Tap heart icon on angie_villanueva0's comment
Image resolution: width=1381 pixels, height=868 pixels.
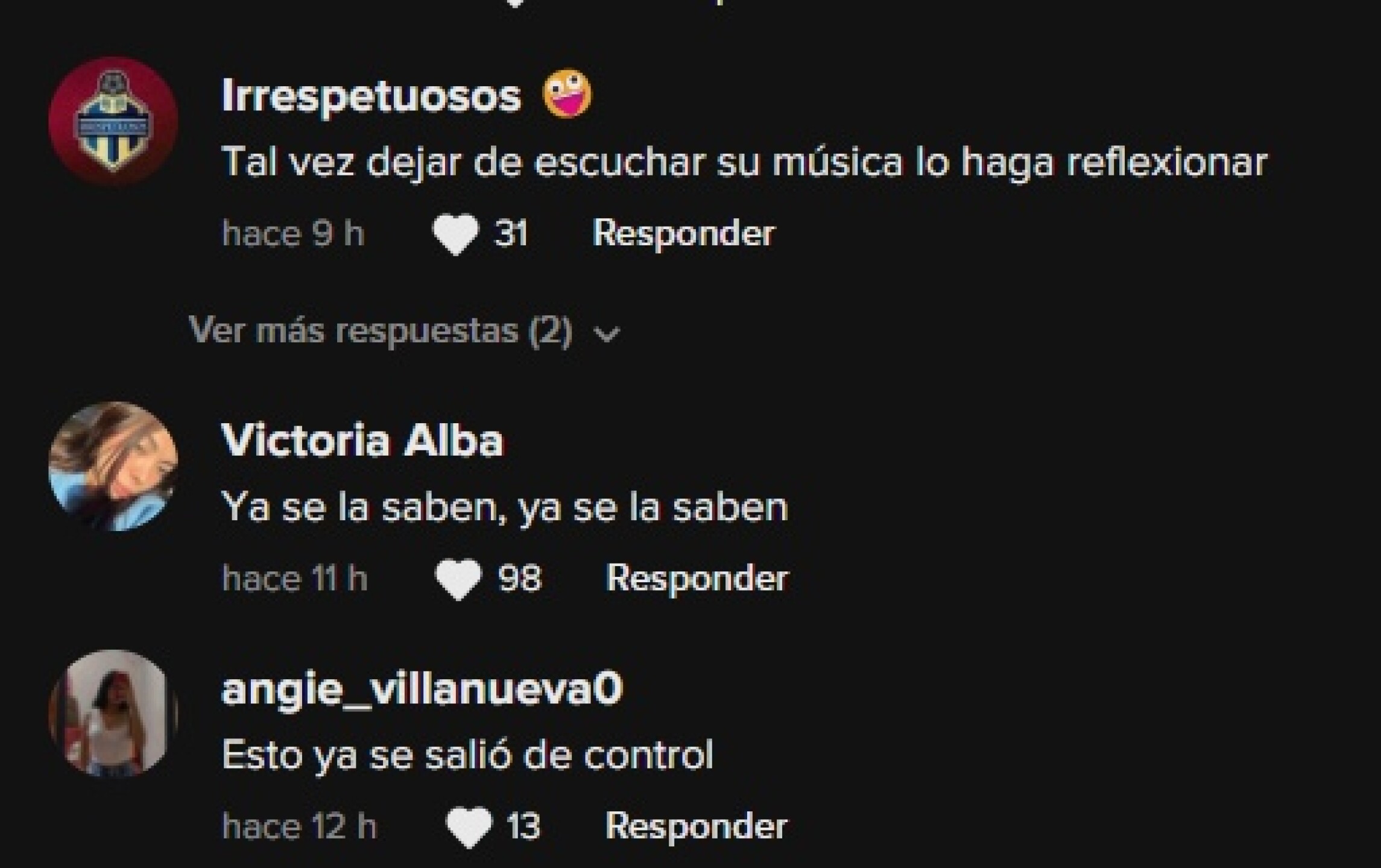(469, 827)
